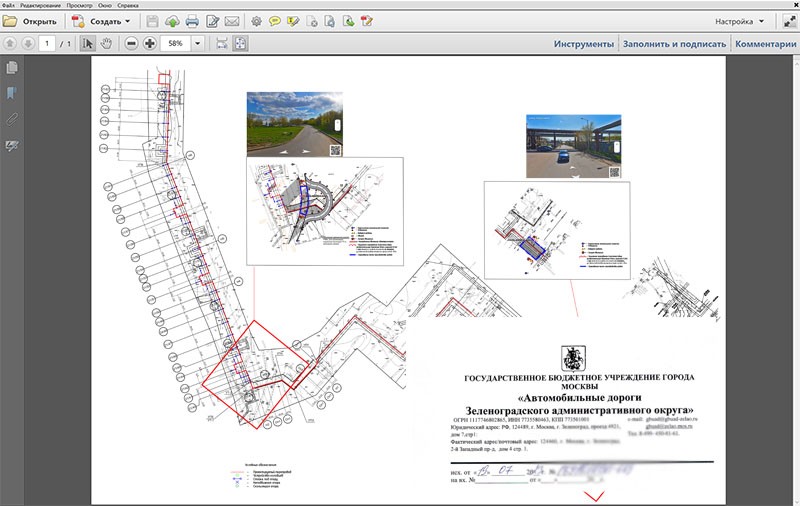Open the page thumbnails panel
This screenshot has height=506, width=800.
pyautogui.click(x=12, y=68)
